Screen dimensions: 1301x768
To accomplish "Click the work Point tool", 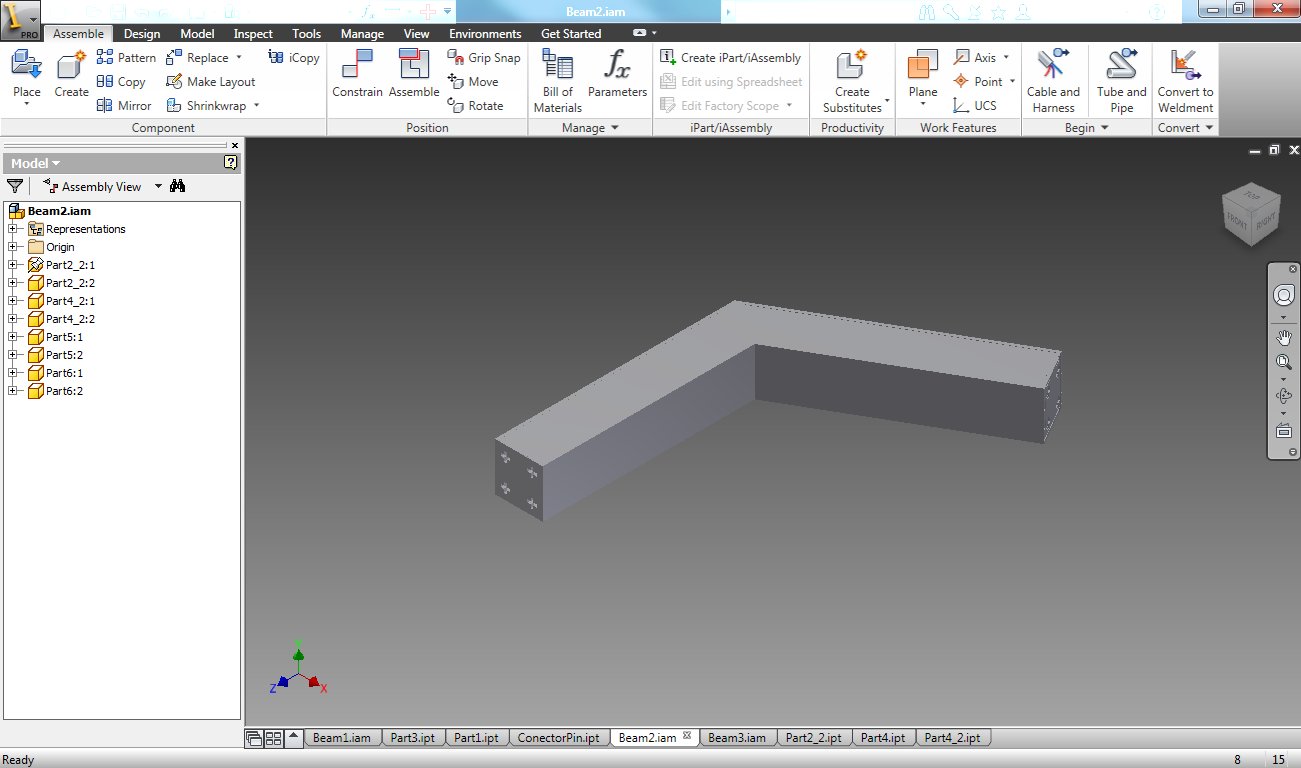I will tap(979, 82).
